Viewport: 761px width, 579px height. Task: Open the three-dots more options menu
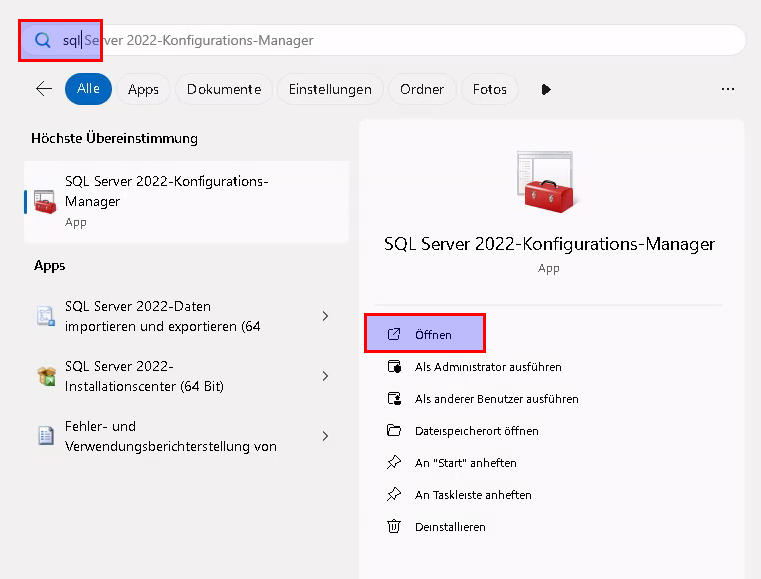coord(728,89)
